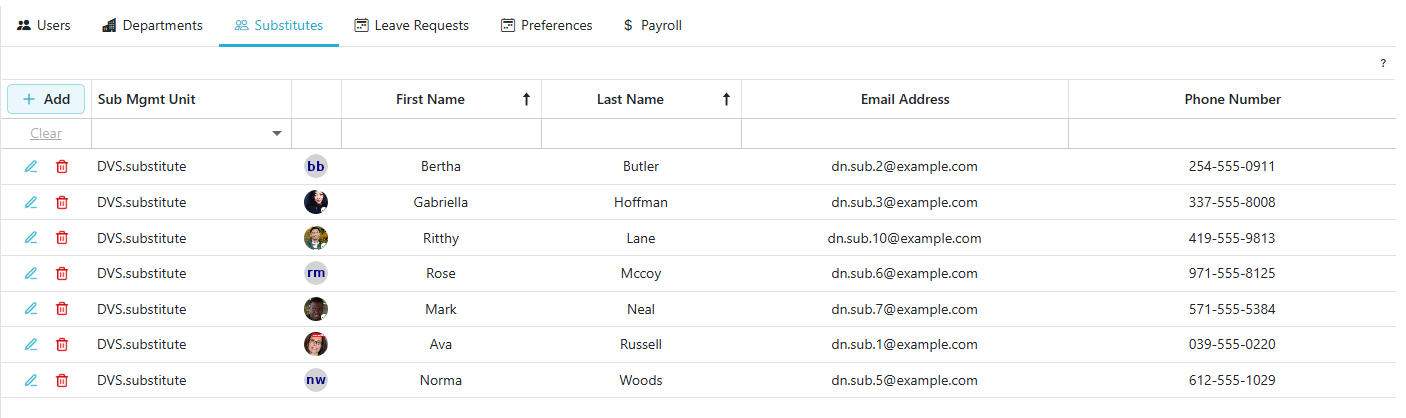Open the Leave Requests tab
Viewport: 1406px width, 418px height.
[x=411, y=26]
